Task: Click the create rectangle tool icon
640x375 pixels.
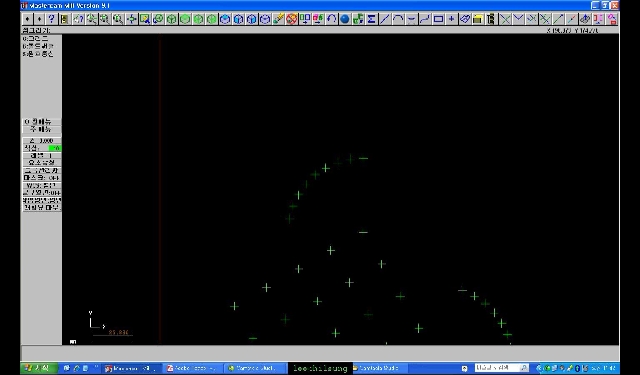Action: (x=438, y=19)
